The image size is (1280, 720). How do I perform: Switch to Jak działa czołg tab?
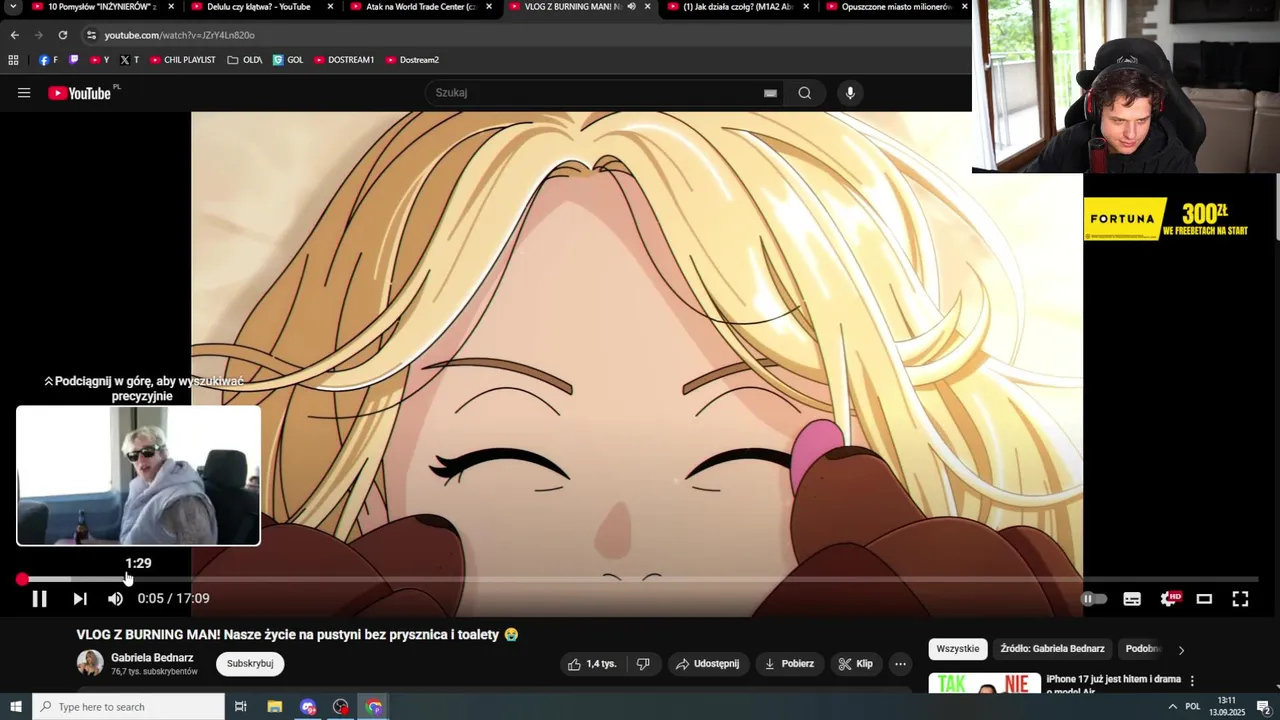(x=737, y=6)
